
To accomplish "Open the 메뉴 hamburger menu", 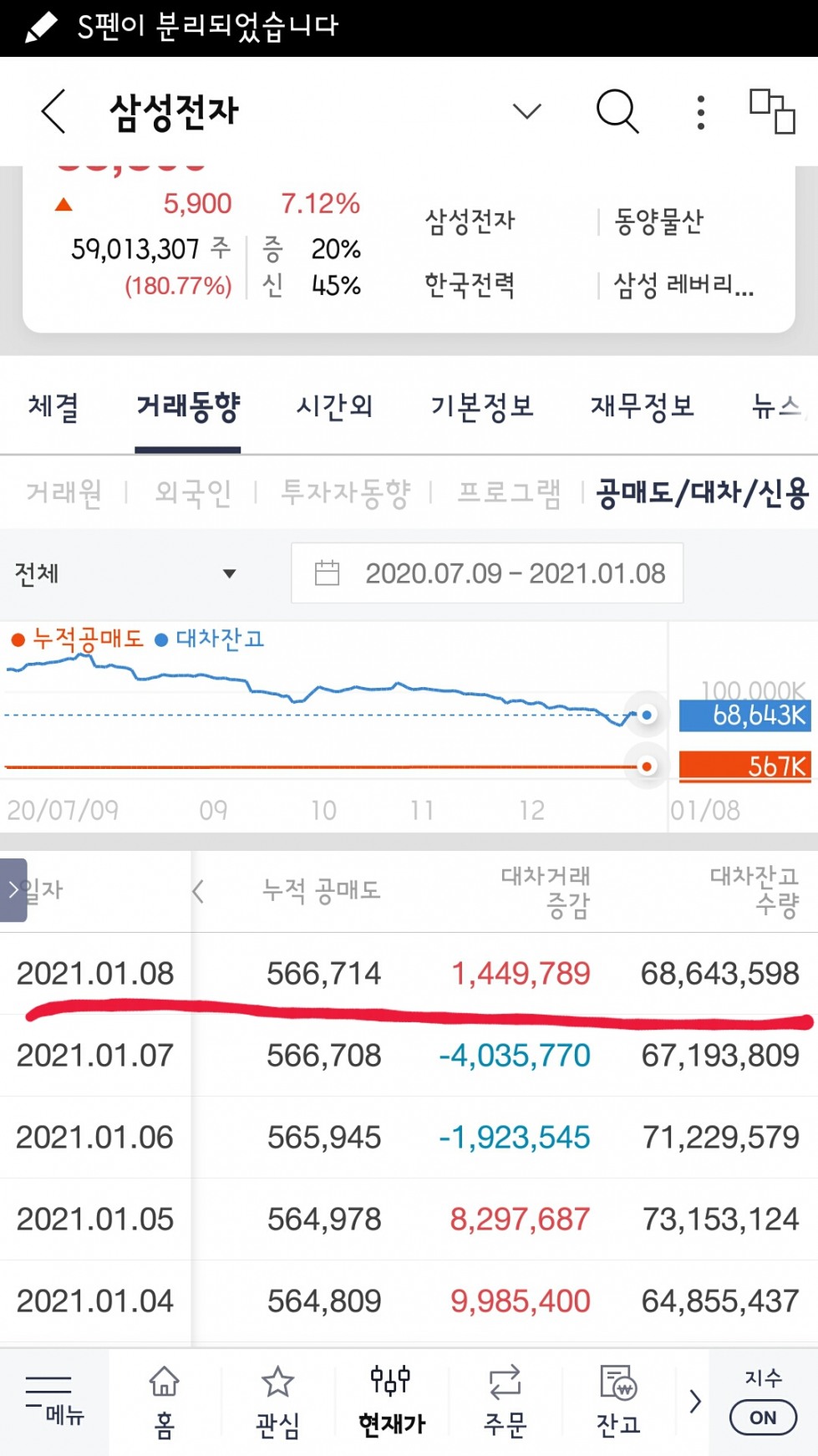I will click(x=53, y=1401).
